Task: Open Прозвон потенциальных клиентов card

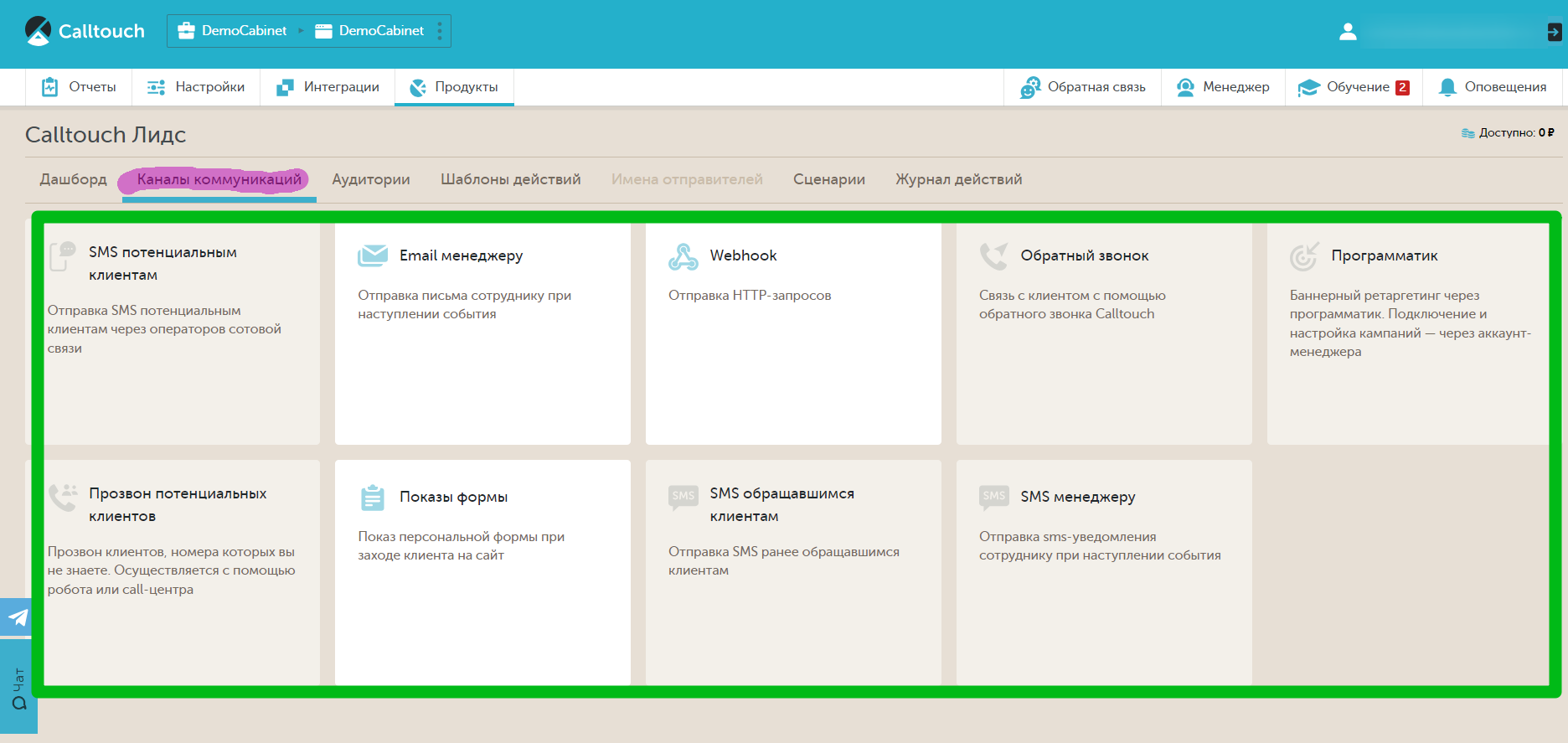Action: point(173,574)
